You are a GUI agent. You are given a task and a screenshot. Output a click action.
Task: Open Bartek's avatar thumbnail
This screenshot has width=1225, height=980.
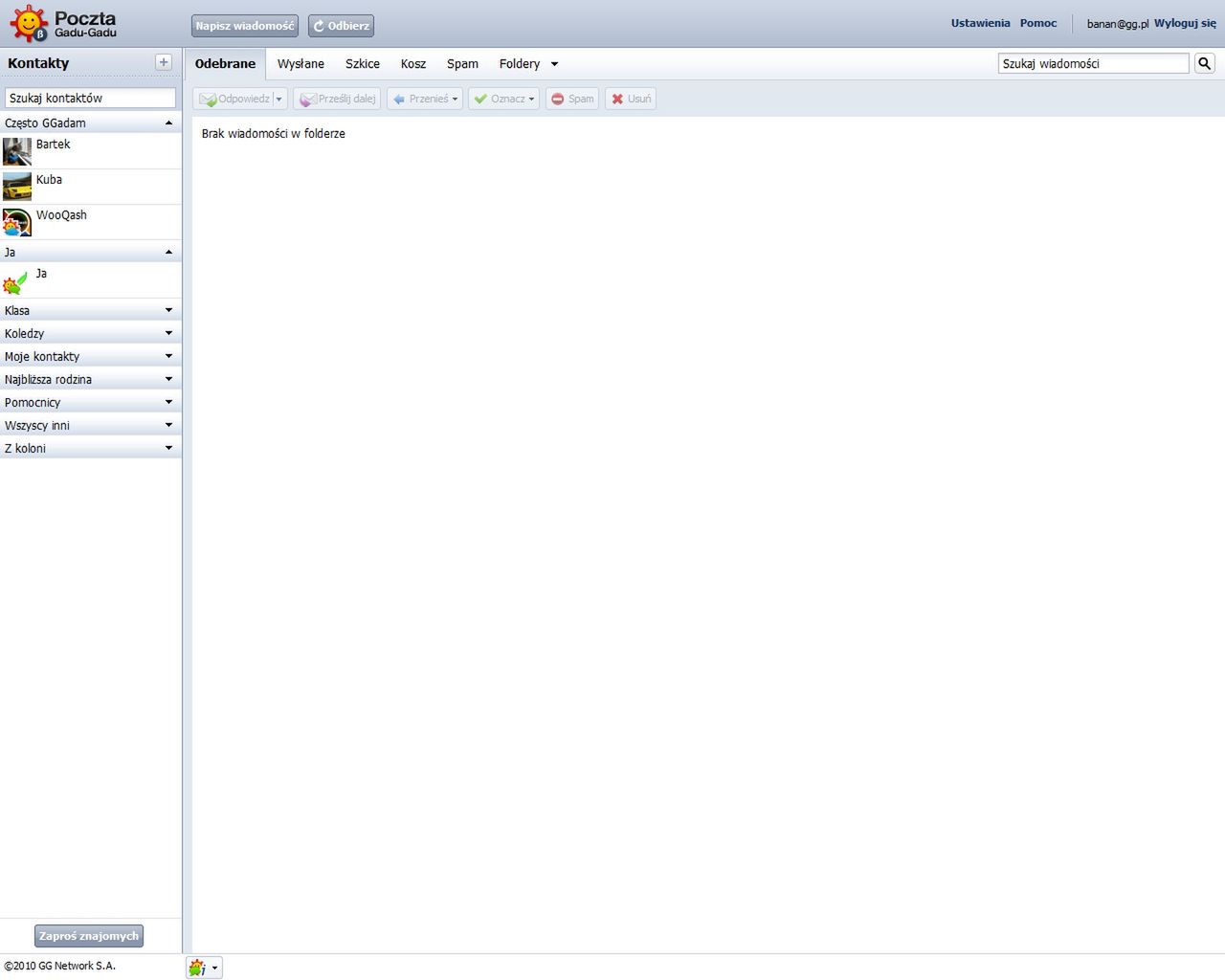[x=17, y=151]
